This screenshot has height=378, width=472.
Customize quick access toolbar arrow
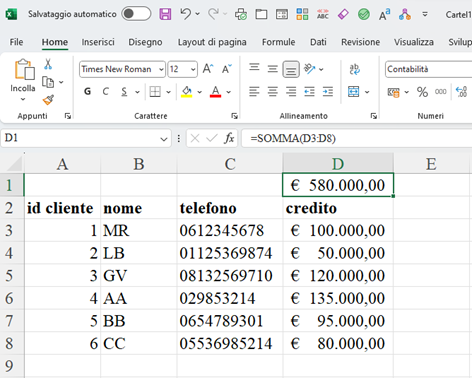(x=425, y=14)
